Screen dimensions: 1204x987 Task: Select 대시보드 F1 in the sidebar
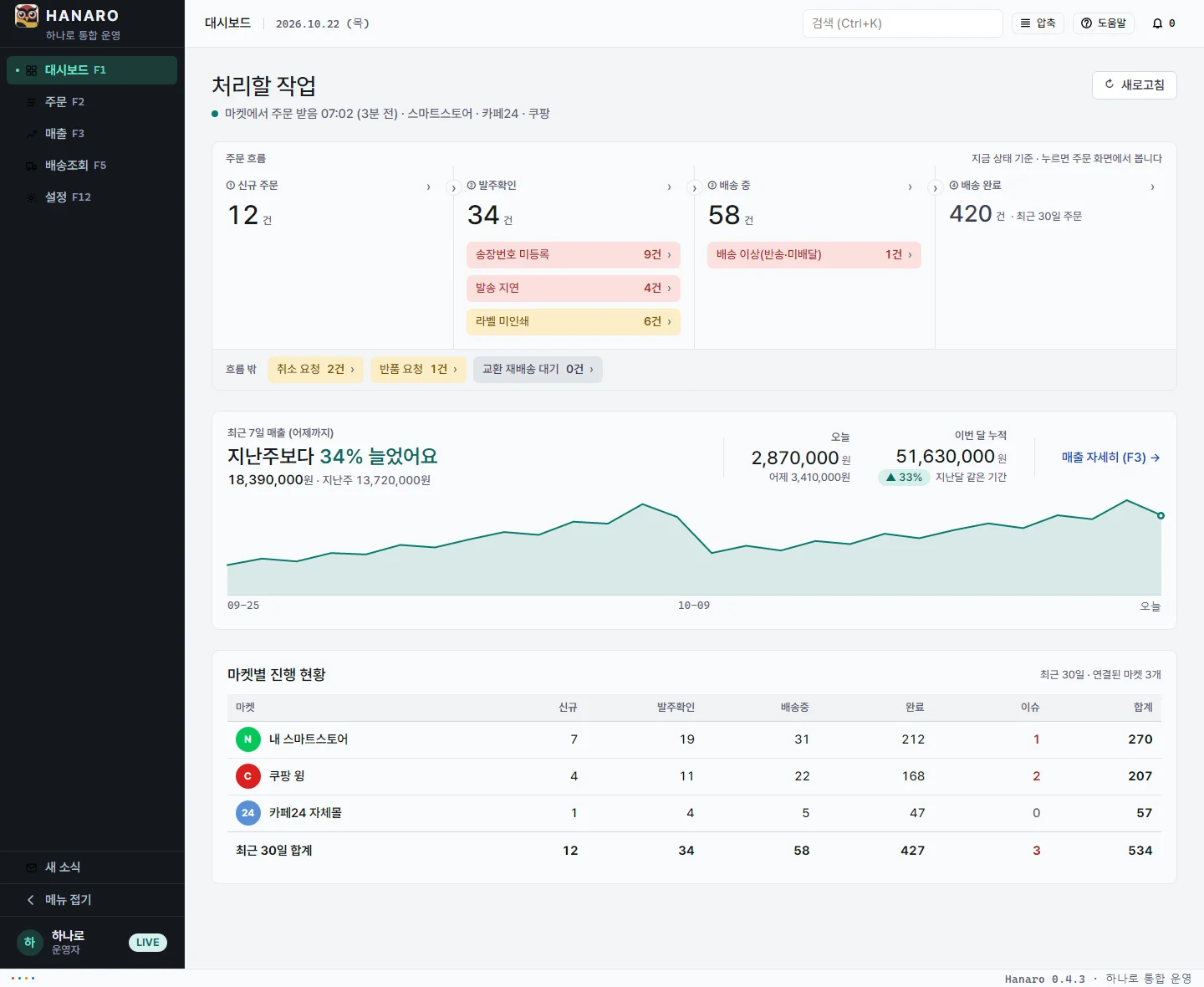pos(92,70)
